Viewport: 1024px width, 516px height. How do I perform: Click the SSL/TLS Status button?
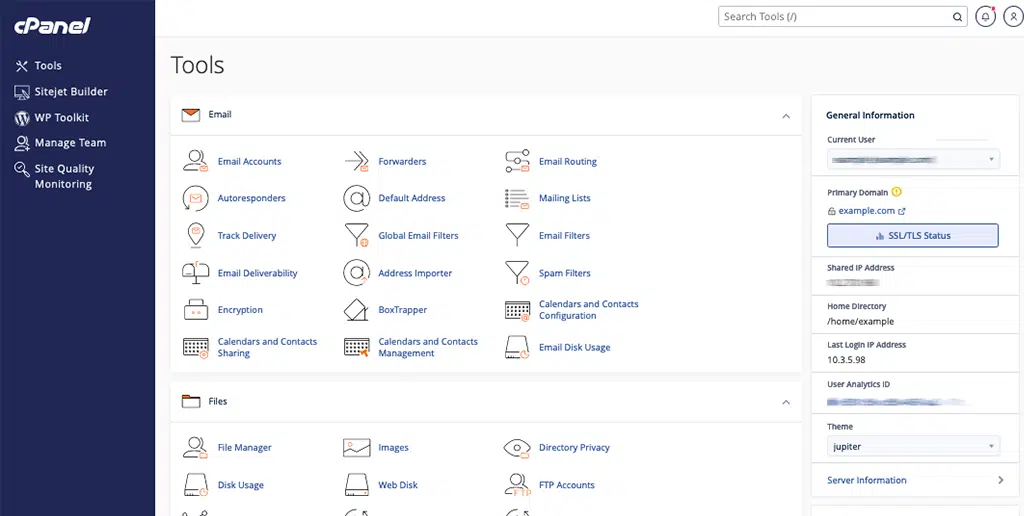point(913,235)
